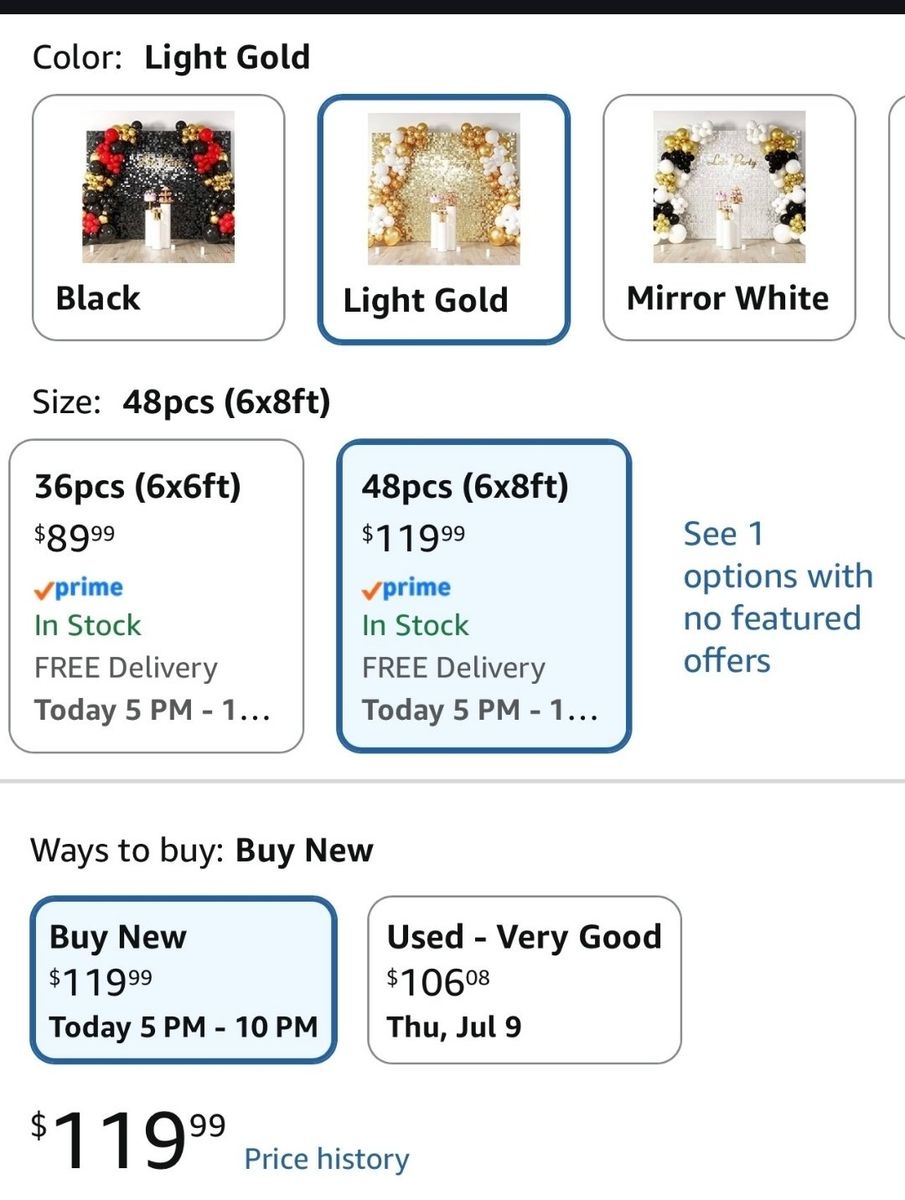The image size is (905, 1200).
Task: Open See 1 options with no featured offers
Action: tap(778, 597)
